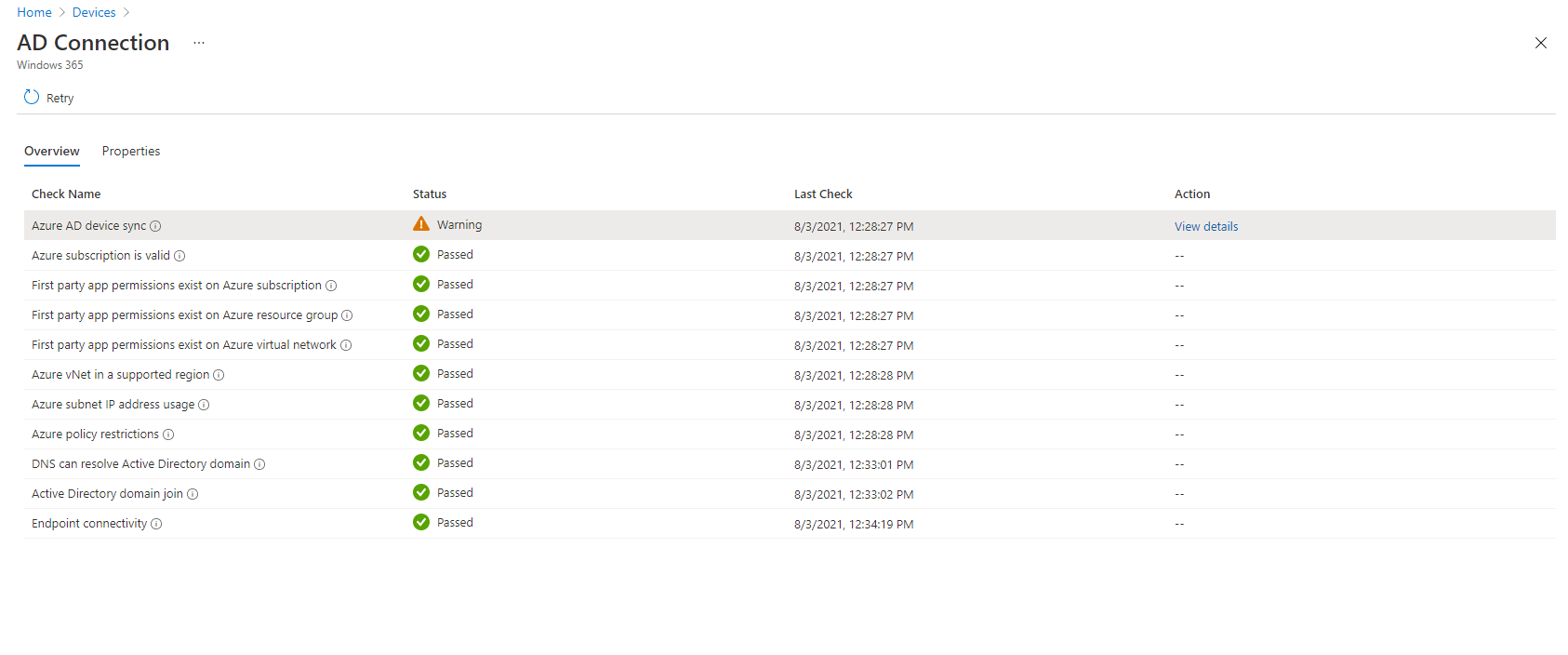Screen dimensions: 1568x655
Task: Click the orange Warning triangle icon
Action: 421,224
